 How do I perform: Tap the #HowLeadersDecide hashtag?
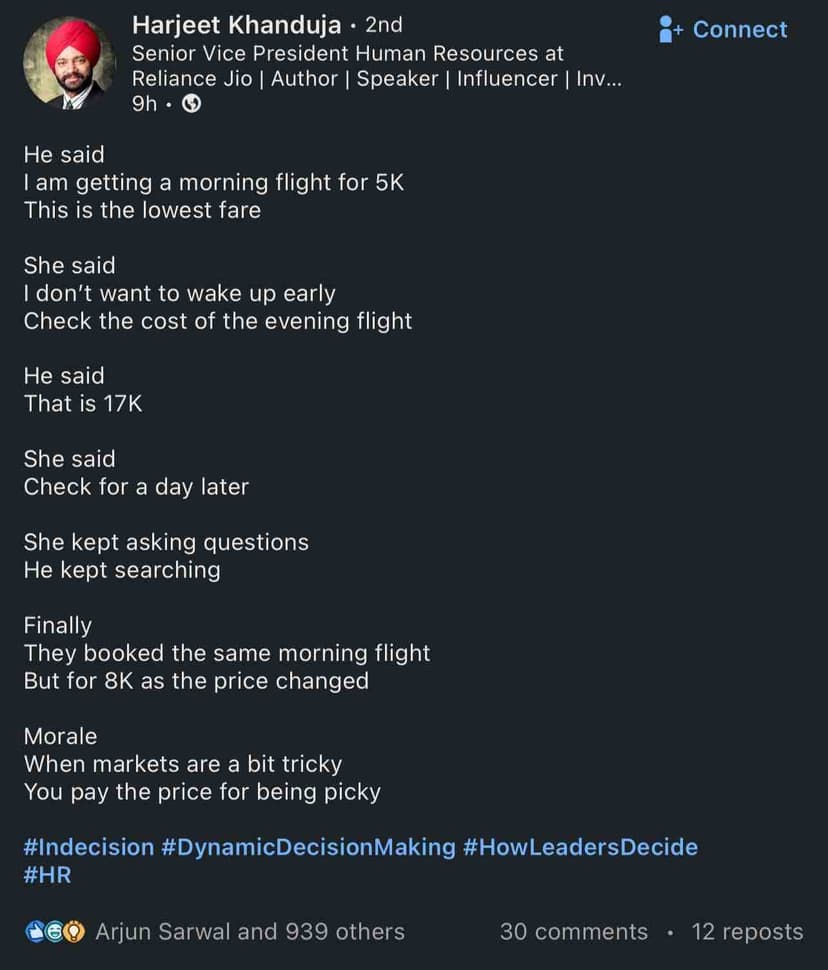click(x=580, y=847)
